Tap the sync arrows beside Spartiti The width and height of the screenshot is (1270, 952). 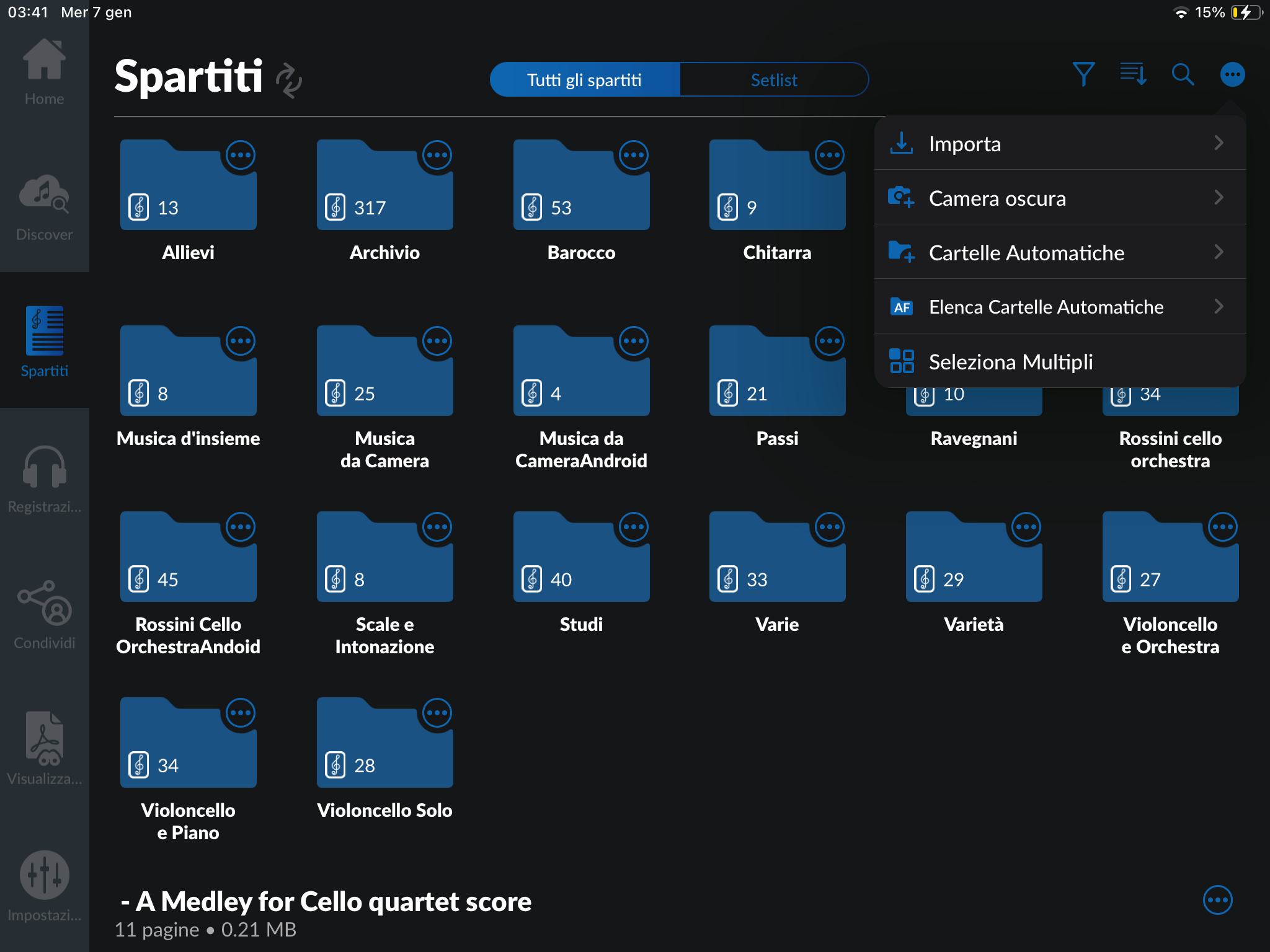coord(289,81)
